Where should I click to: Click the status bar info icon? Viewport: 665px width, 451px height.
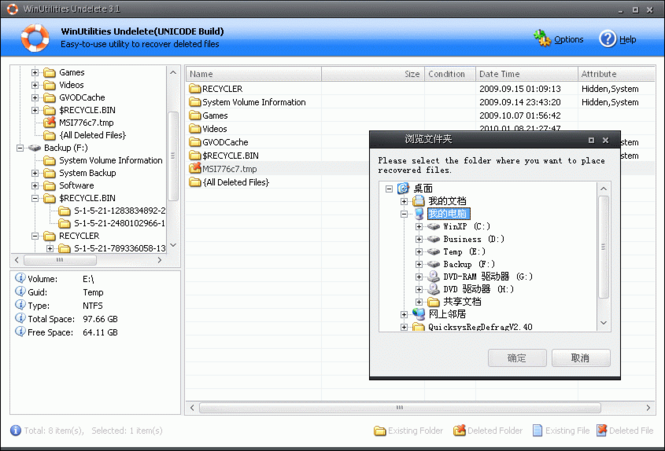pyautogui.click(x=15, y=431)
